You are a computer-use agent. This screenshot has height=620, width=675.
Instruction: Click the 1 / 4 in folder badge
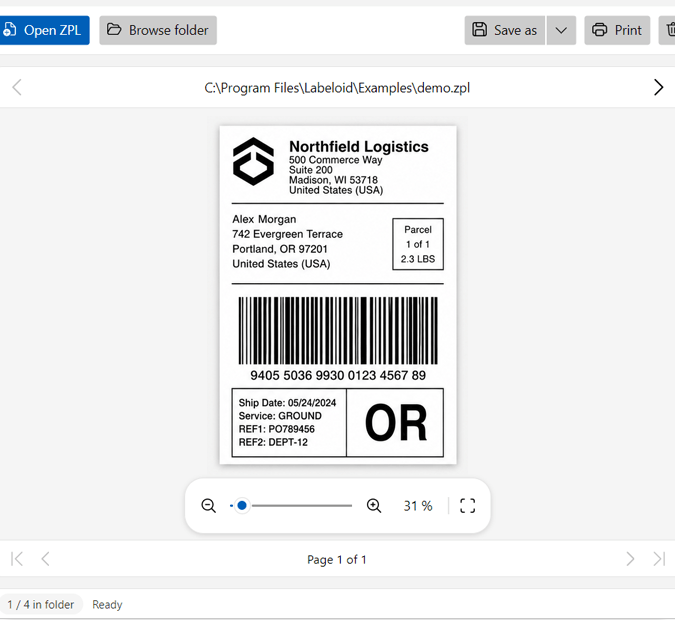click(41, 604)
